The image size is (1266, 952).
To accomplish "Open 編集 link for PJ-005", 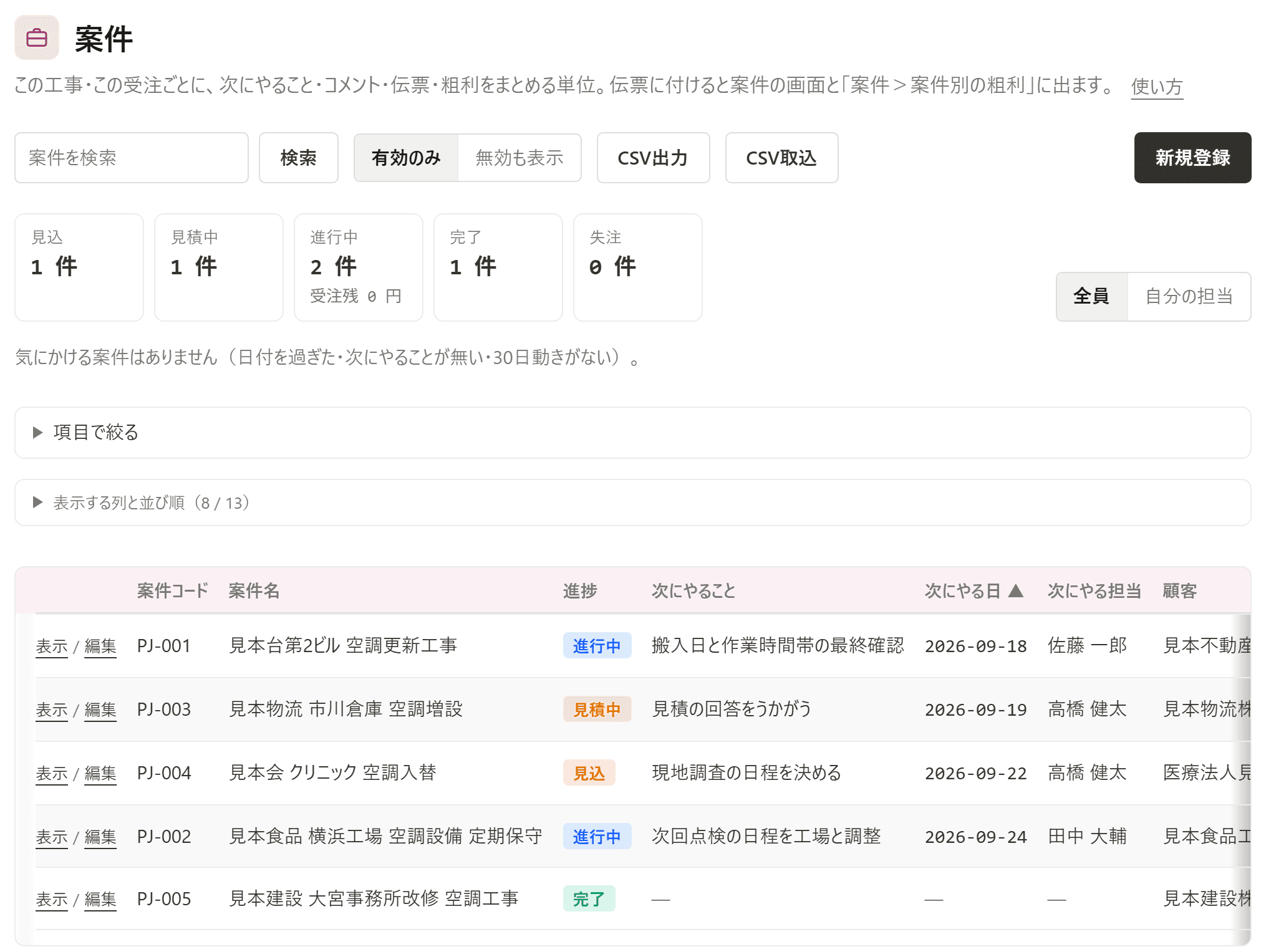I will click(100, 900).
